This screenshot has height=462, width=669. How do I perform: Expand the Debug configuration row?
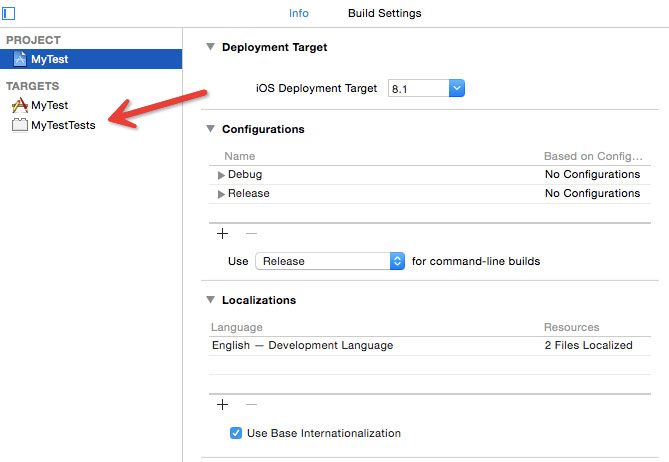pos(221,175)
